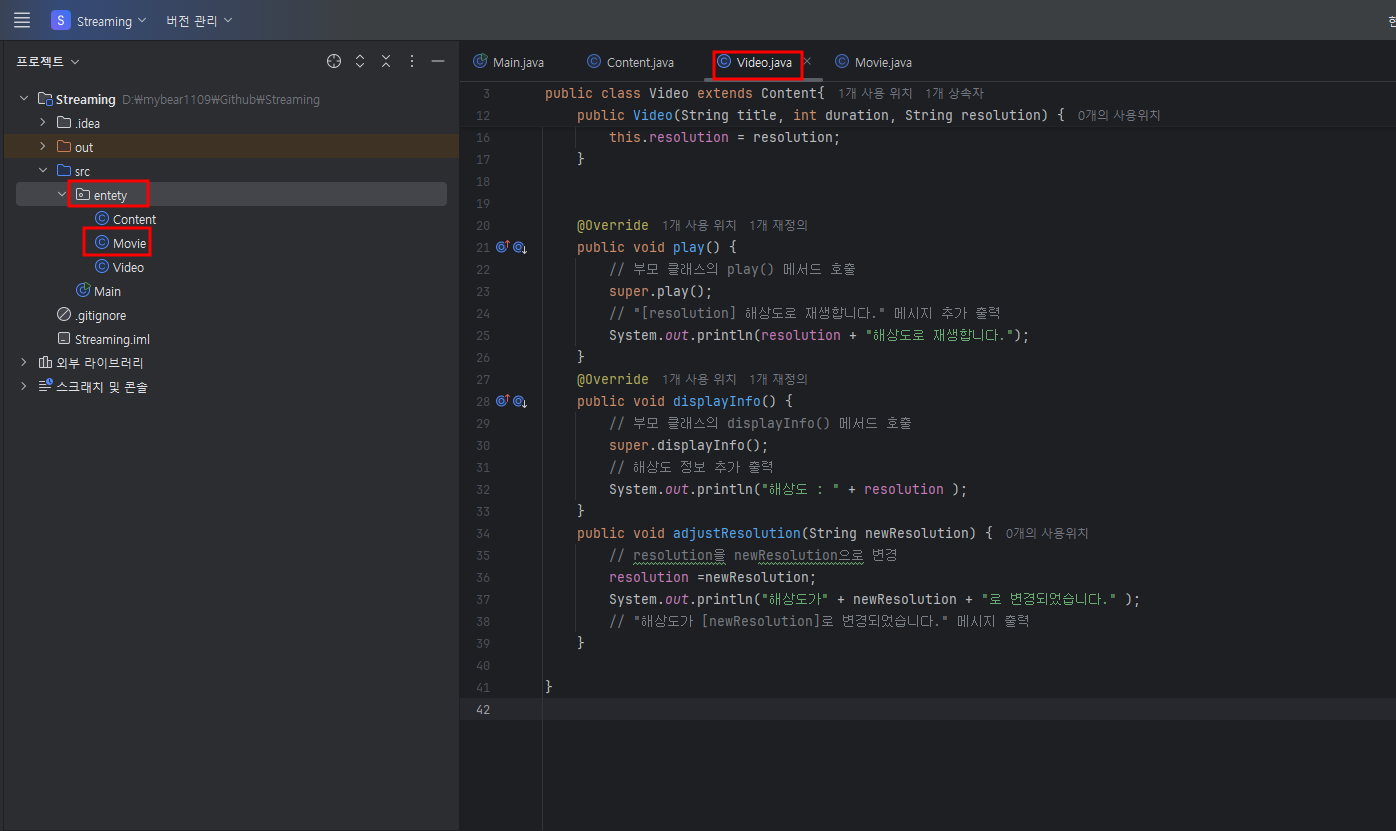Click the Content class icon in tree
The image size is (1396, 831).
pyautogui.click(x=102, y=219)
